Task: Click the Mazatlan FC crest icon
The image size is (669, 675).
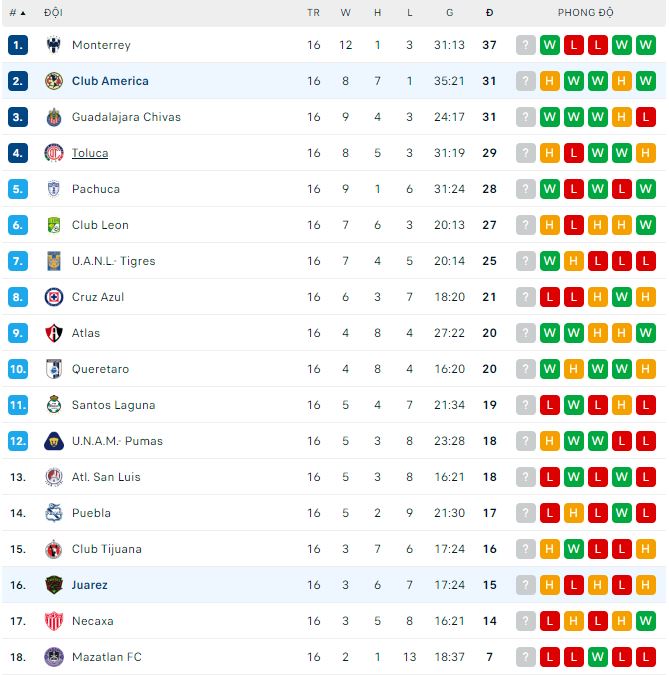Action: pyautogui.click(x=54, y=657)
